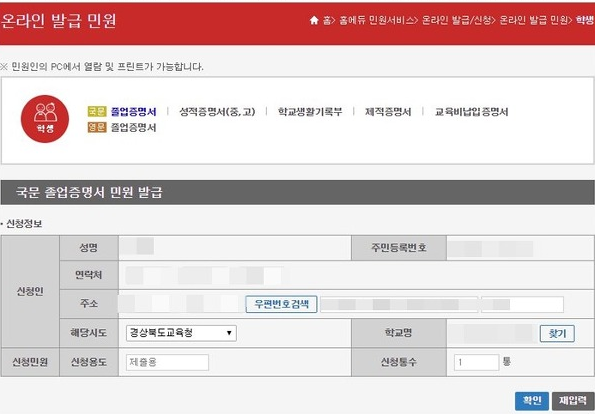The image size is (595, 414).
Task: Click the 찾기 button next to 학교명
Action: tap(557, 334)
